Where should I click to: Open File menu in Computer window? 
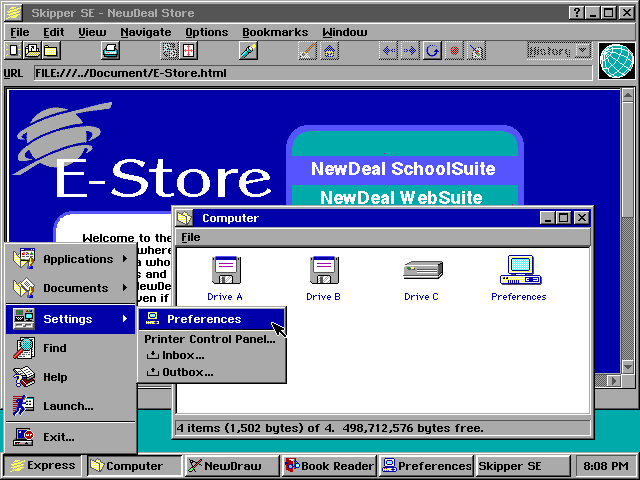pos(190,237)
